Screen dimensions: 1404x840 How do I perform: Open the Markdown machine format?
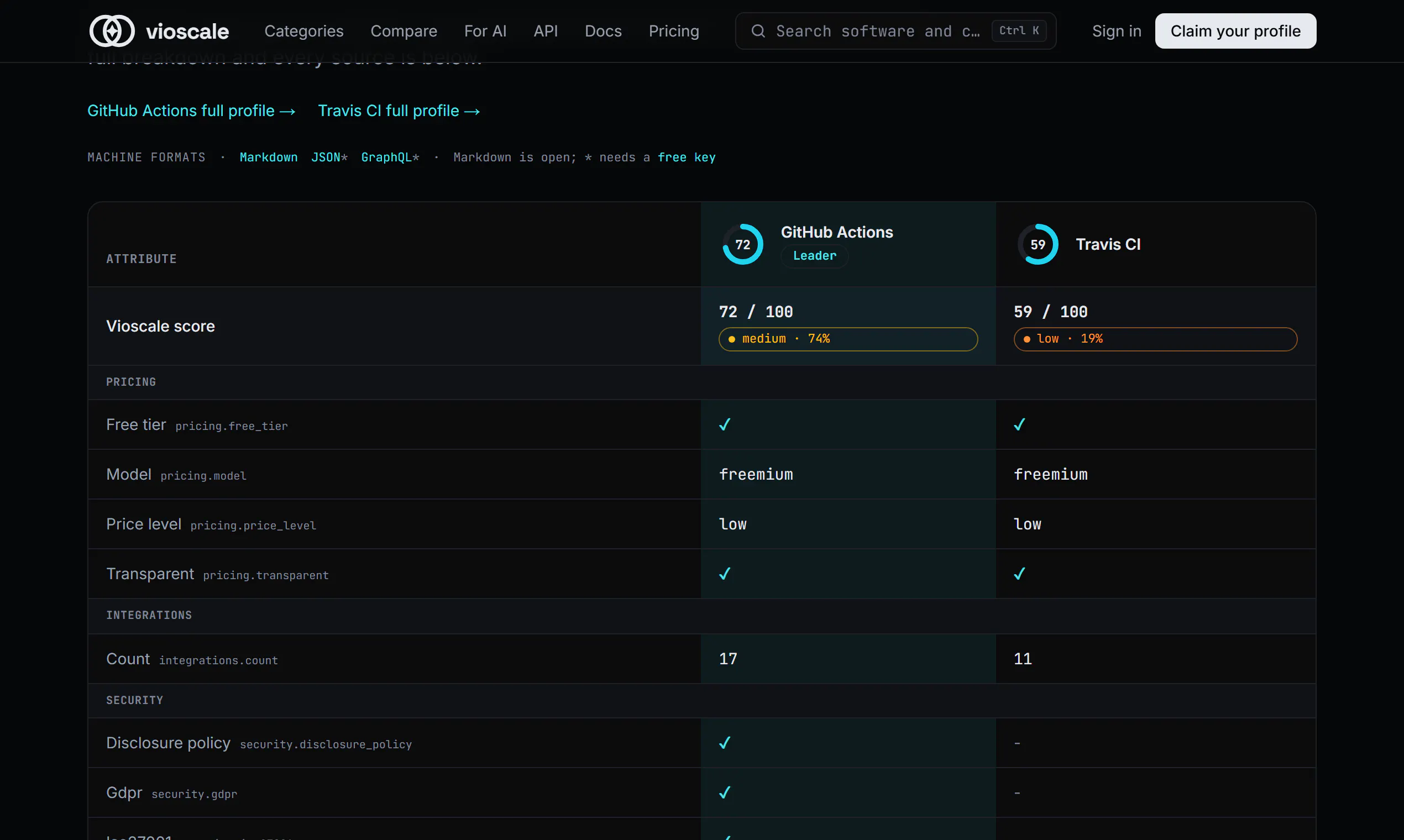point(268,158)
